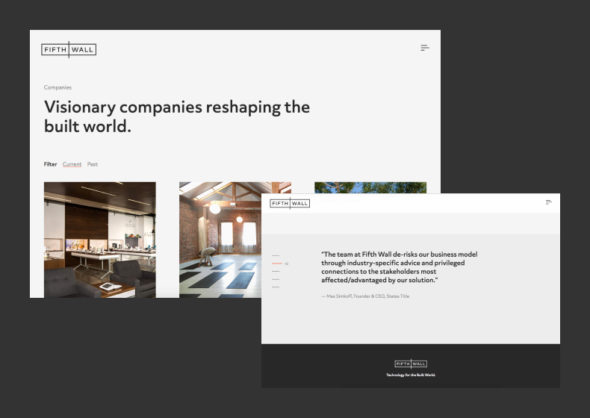Click Fifth Wall logo on Companies page
The image size is (590, 418).
(69, 50)
